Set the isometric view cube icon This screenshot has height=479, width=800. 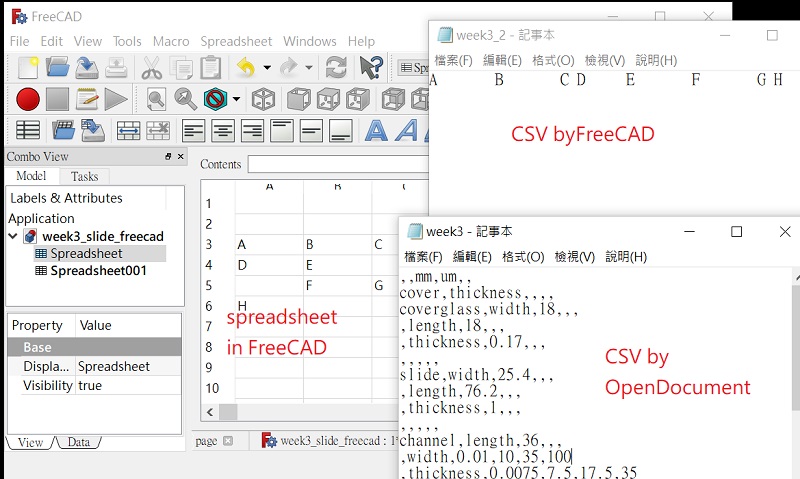point(263,99)
